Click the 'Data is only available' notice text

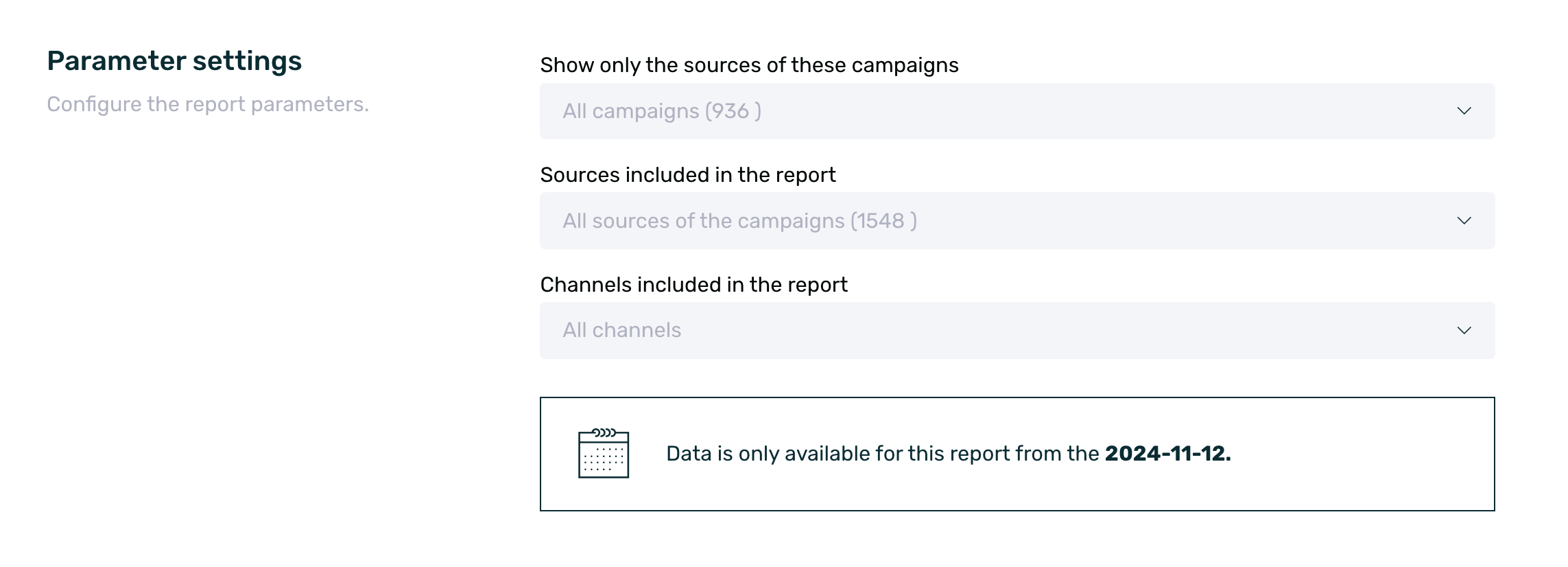882,454
